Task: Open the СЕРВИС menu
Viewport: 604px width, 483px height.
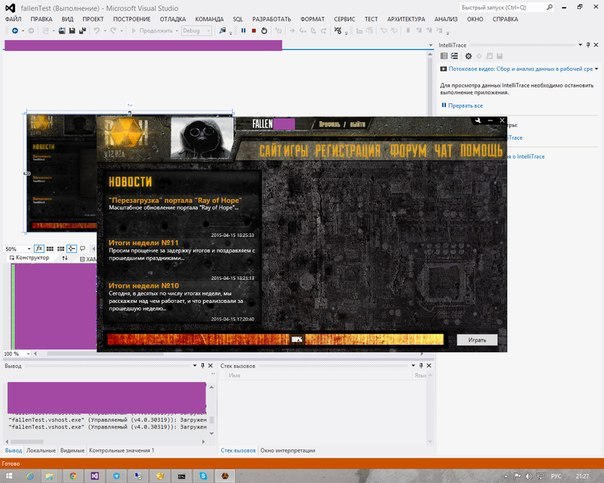Action: [x=344, y=19]
